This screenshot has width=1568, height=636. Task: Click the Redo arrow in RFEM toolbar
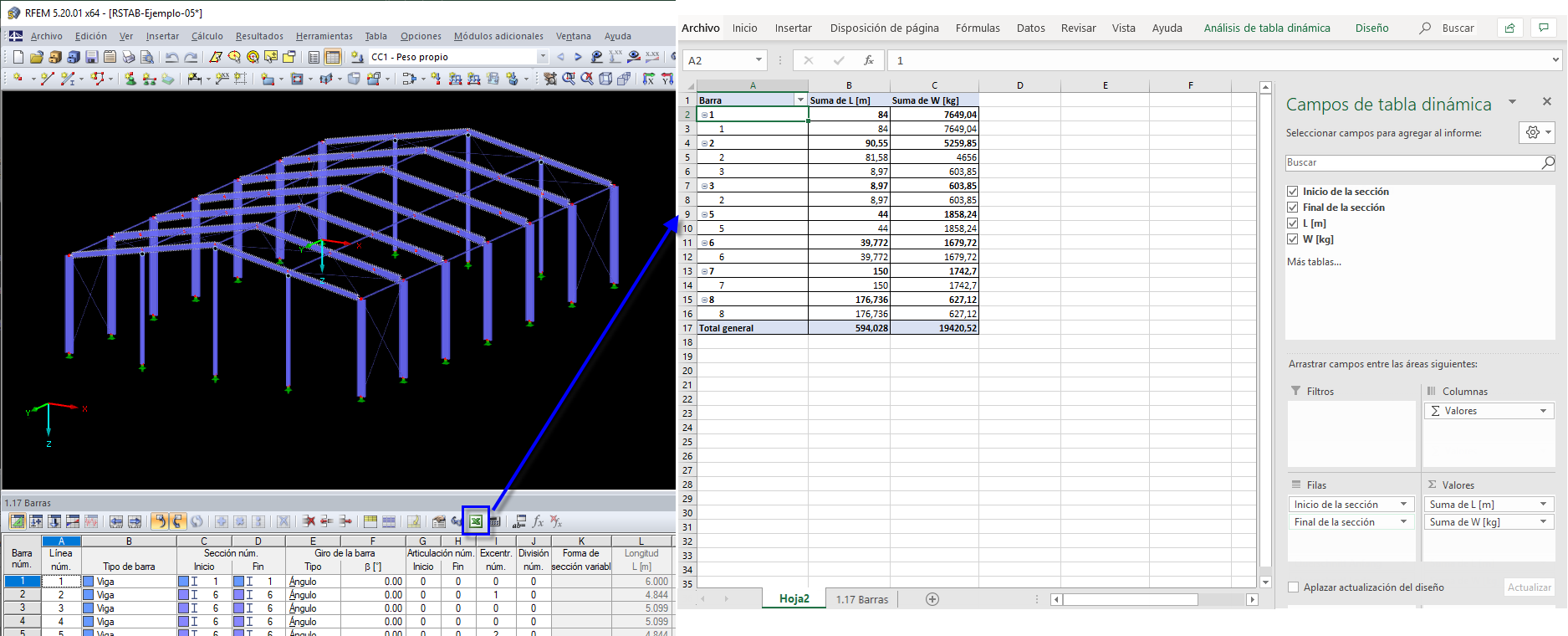(191, 57)
